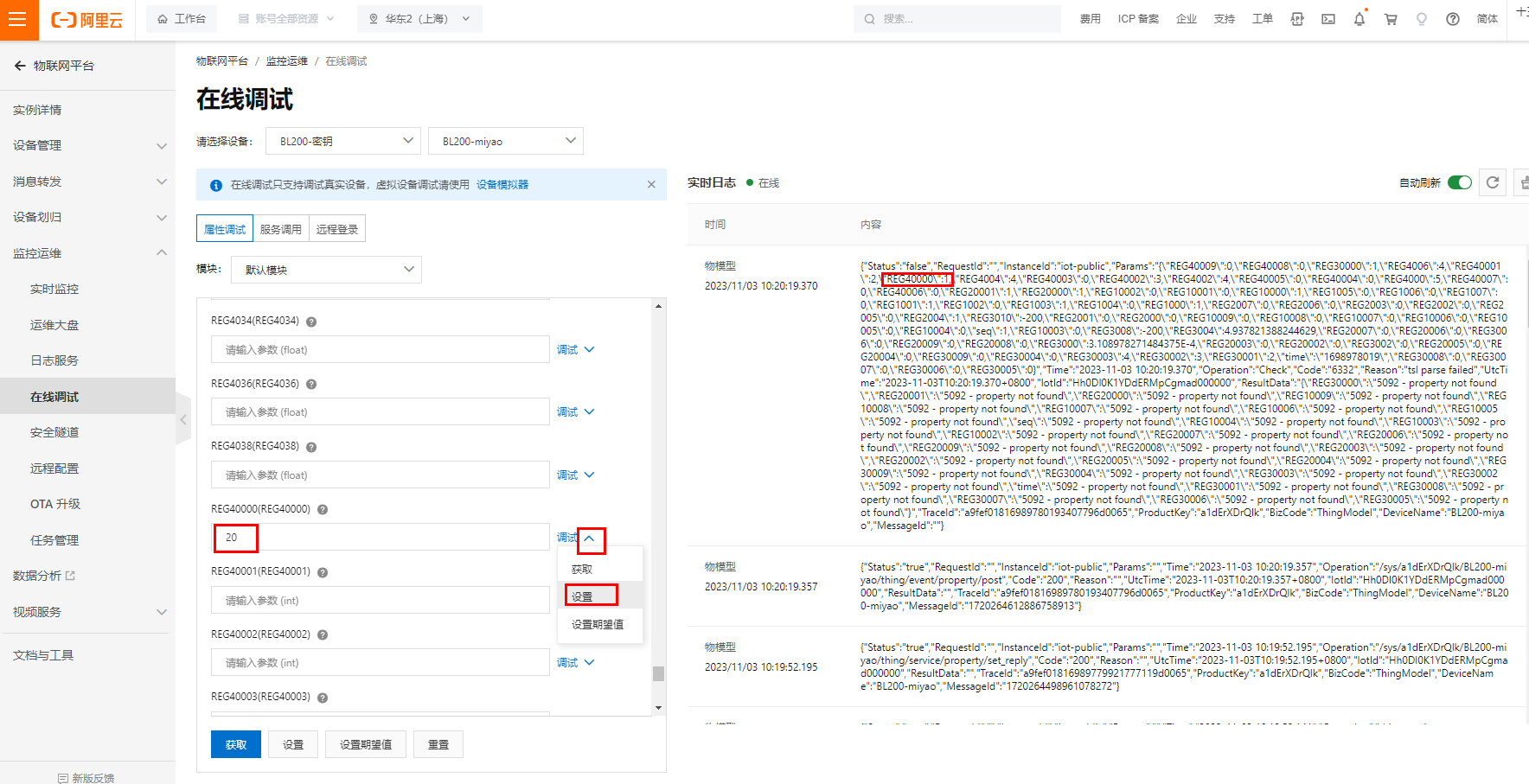Screen dimensions: 1529x784
Task: Click the help icon next to REG4034
Action: (x=311, y=322)
